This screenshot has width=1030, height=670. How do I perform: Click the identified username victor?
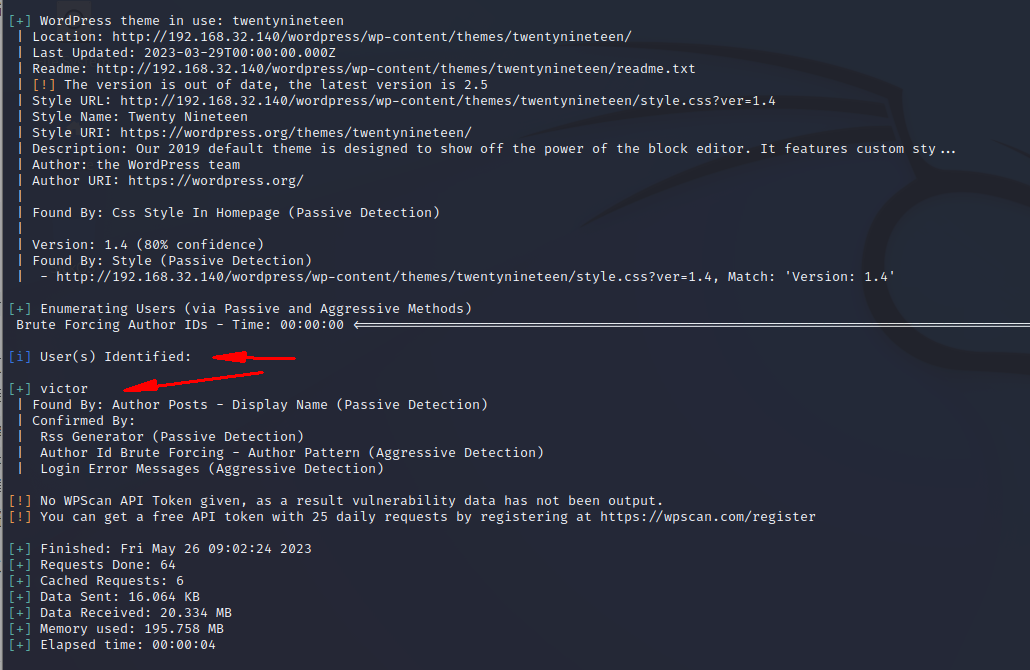64,389
